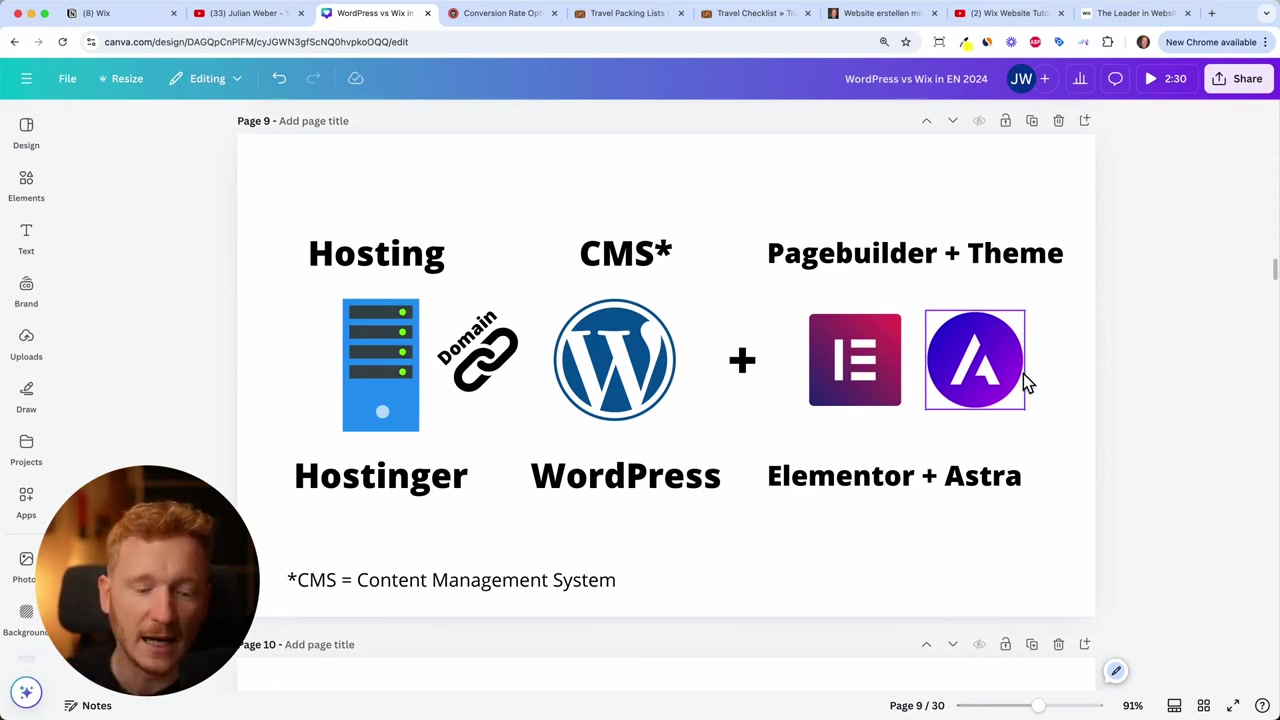Duplicate page 9
The image size is (1280, 720).
(1032, 121)
